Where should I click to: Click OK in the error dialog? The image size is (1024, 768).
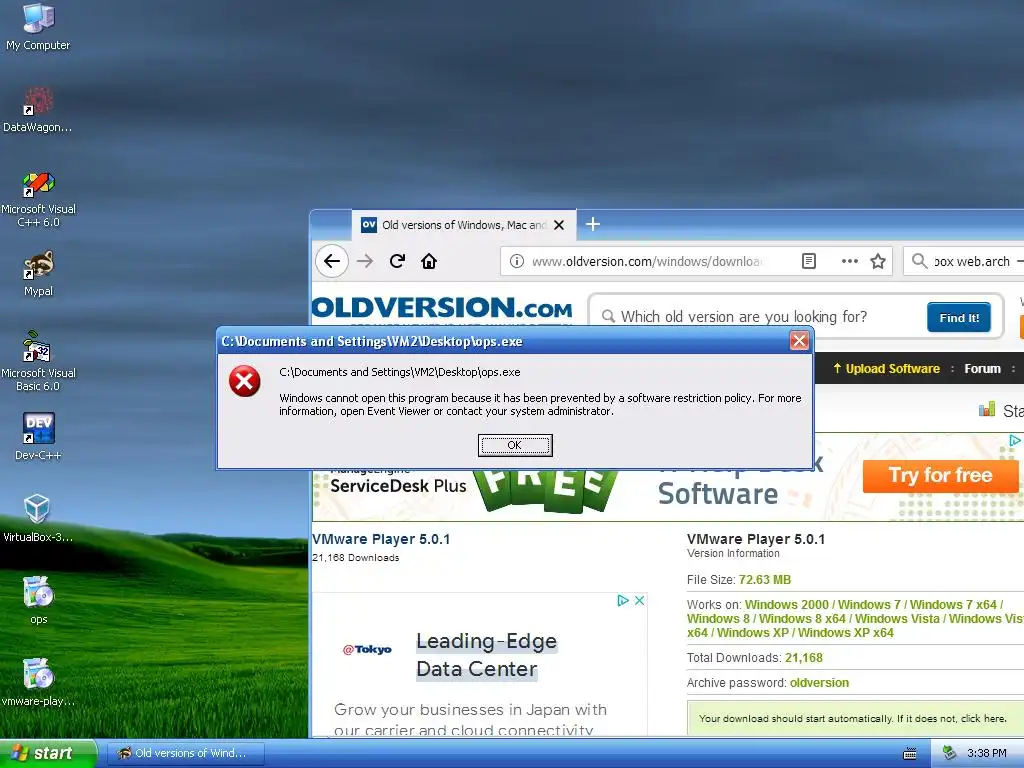[515, 445]
